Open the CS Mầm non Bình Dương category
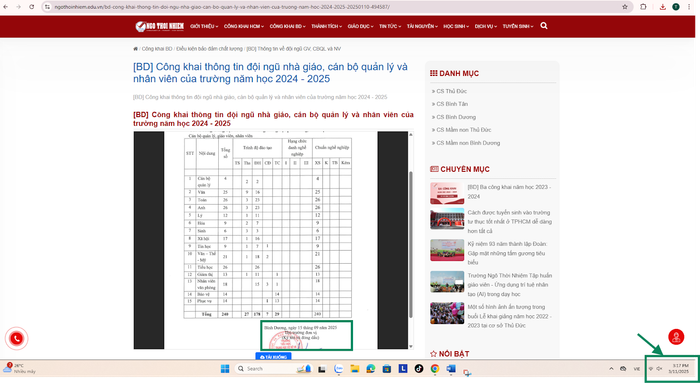The width and height of the screenshot is (700, 383). click(x=468, y=143)
